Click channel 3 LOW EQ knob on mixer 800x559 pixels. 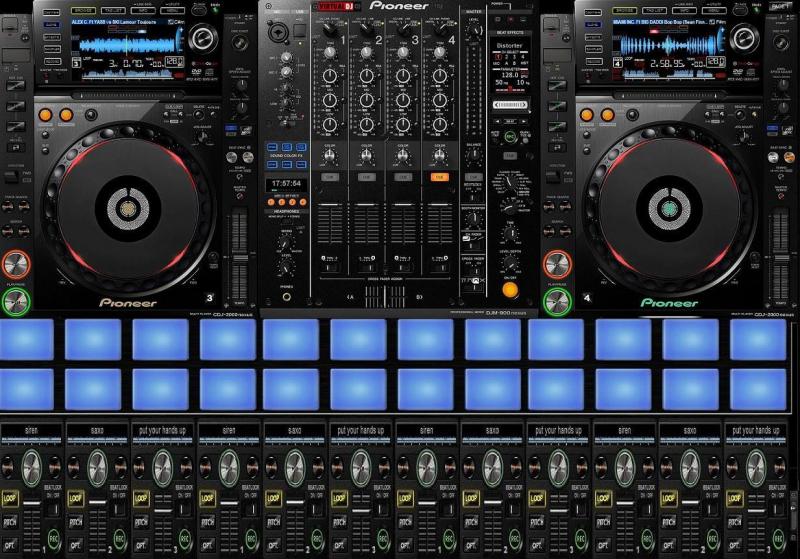[x=403, y=124]
